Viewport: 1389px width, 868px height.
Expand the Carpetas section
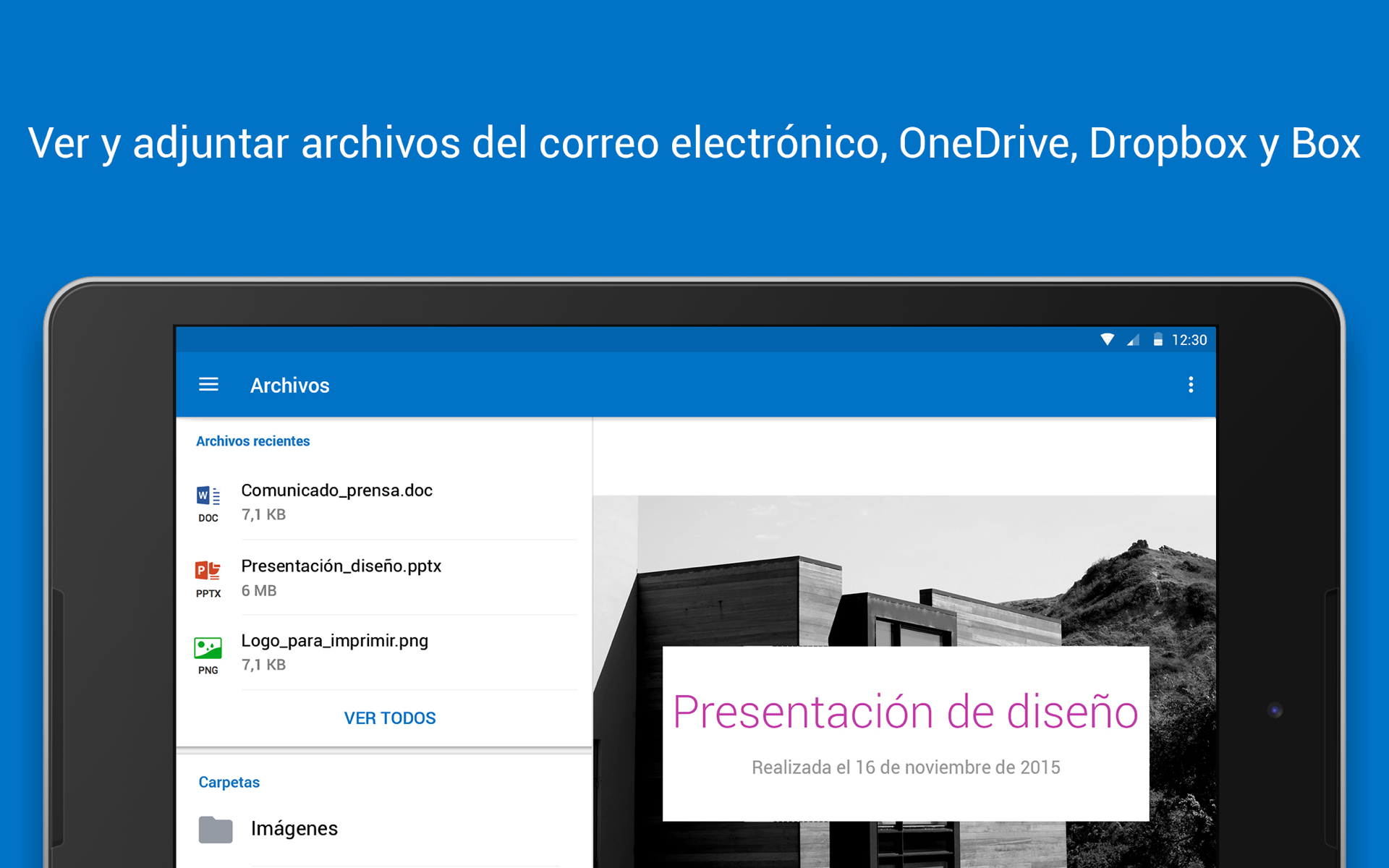pos(229,782)
